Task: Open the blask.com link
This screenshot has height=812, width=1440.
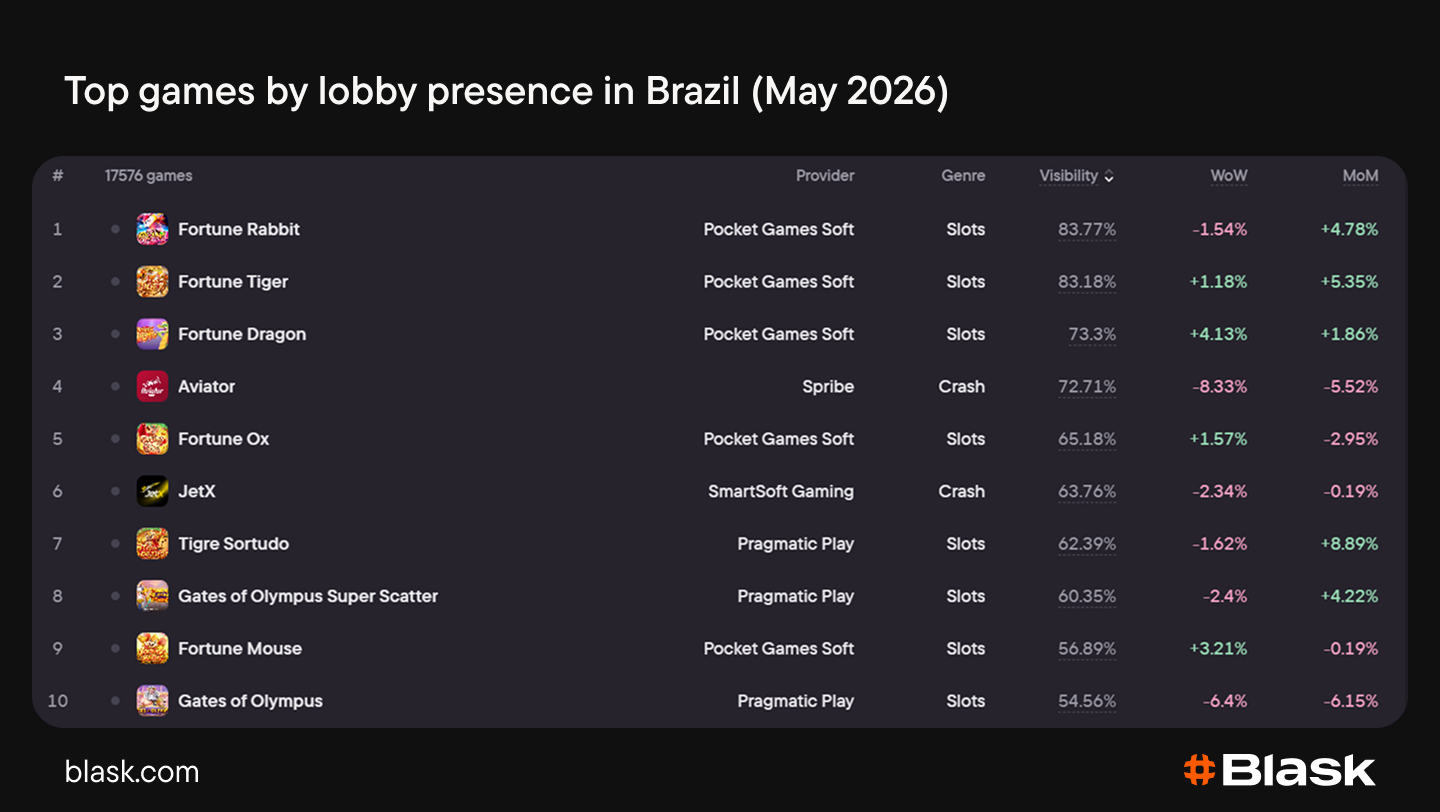Action: pyautogui.click(x=132, y=772)
